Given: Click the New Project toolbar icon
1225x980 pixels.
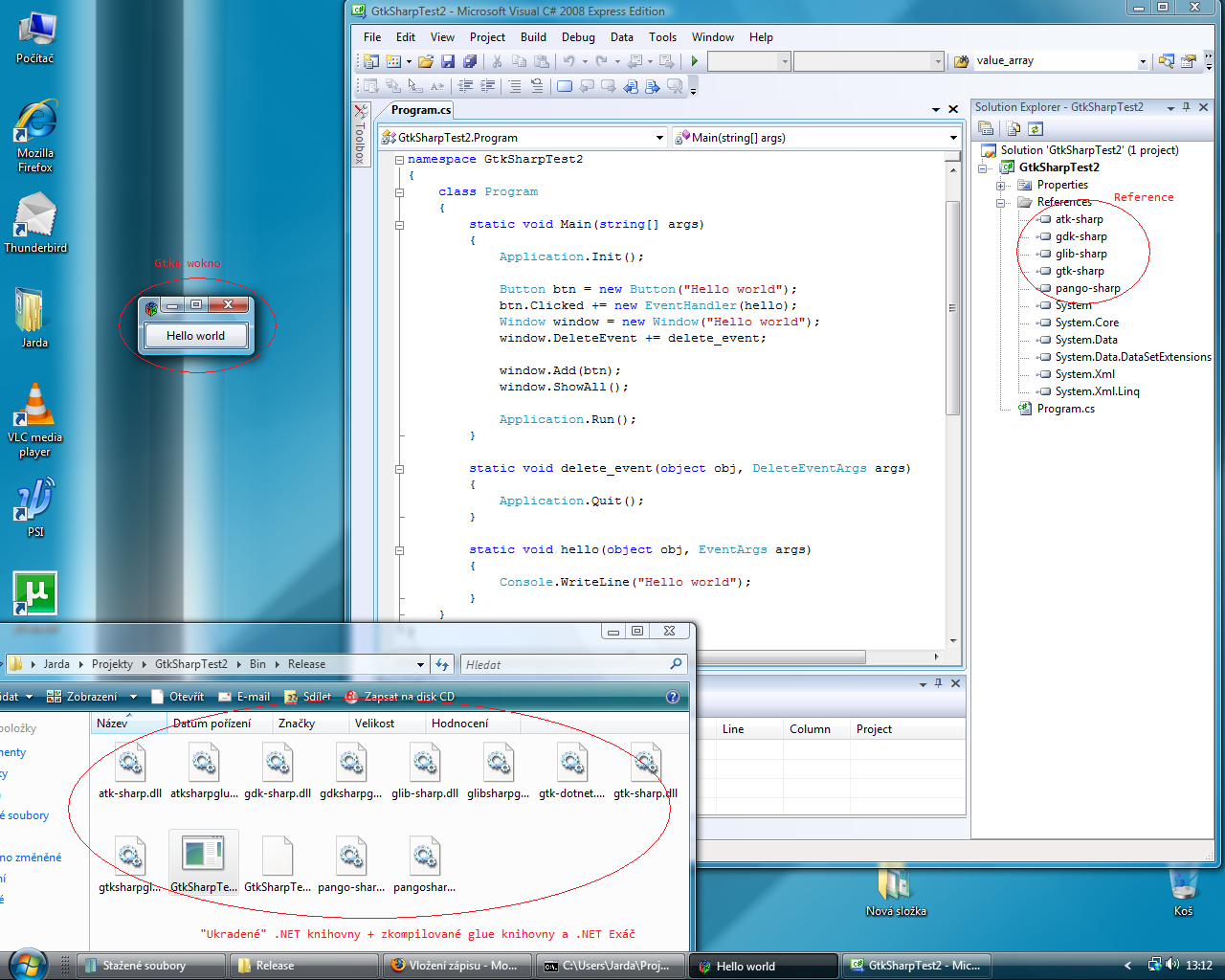Looking at the screenshot, I should (x=370, y=61).
